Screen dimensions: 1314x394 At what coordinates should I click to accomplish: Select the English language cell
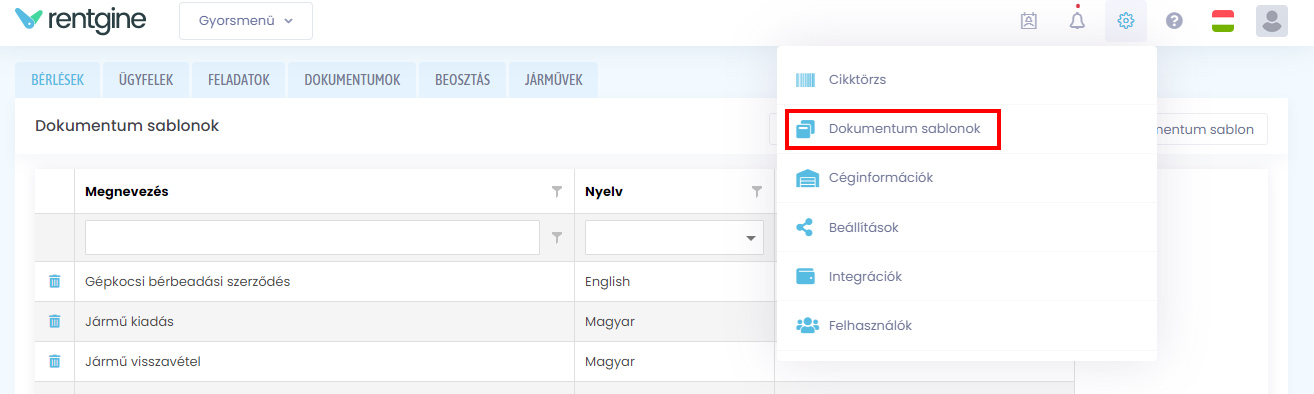click(x=674, y=281)
